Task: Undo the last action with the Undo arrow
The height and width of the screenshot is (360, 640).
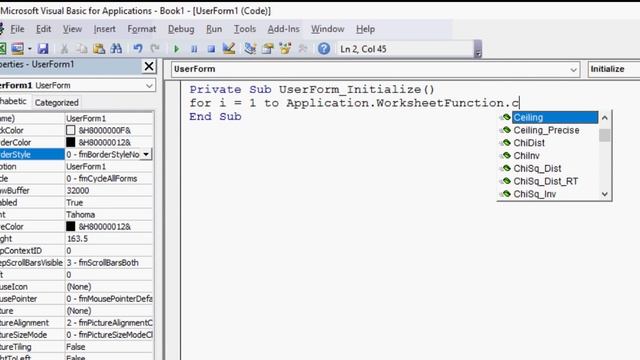Action: 138,49
